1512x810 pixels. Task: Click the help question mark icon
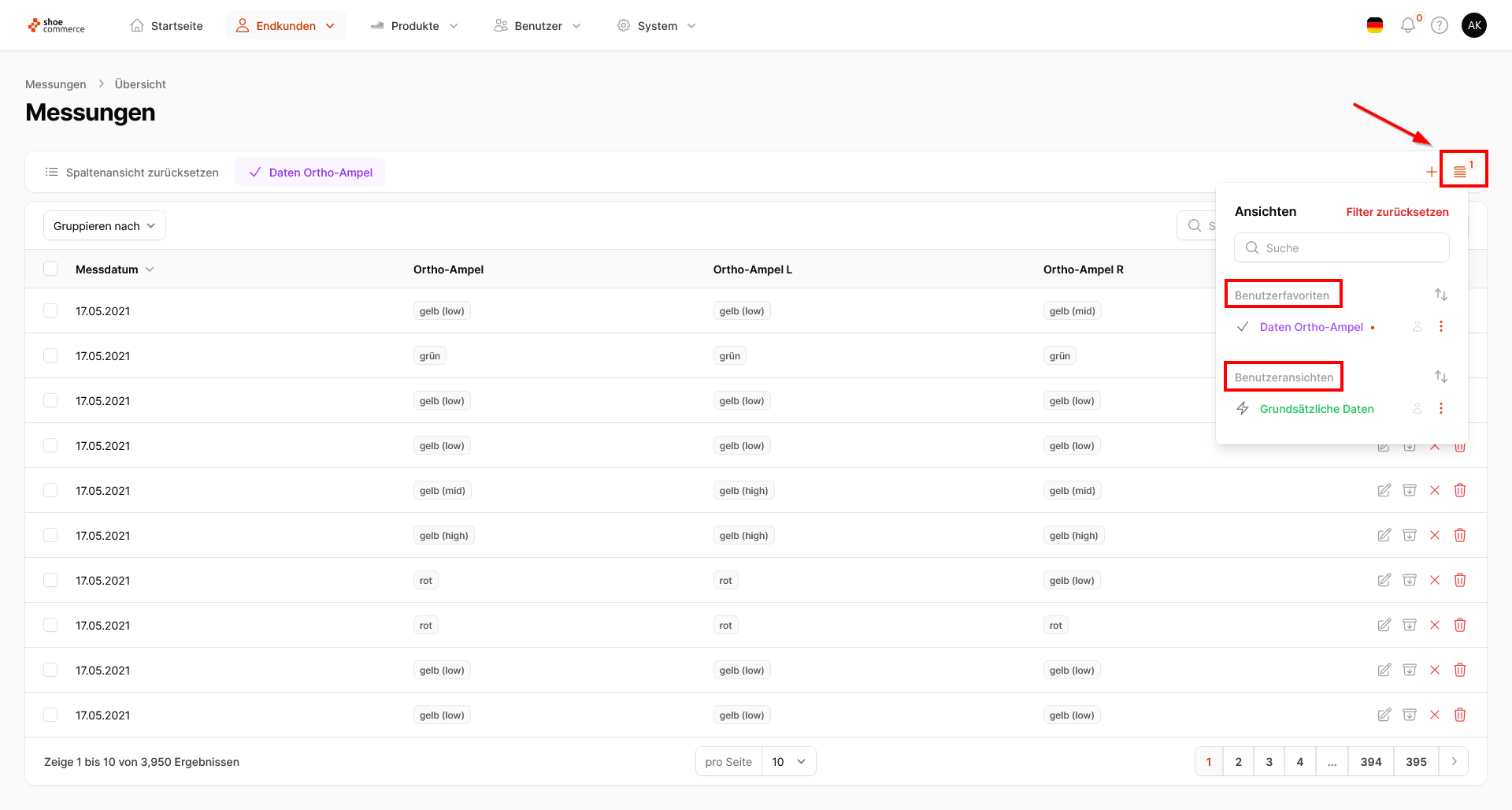pyautogui.click(x=1440, y=26)
